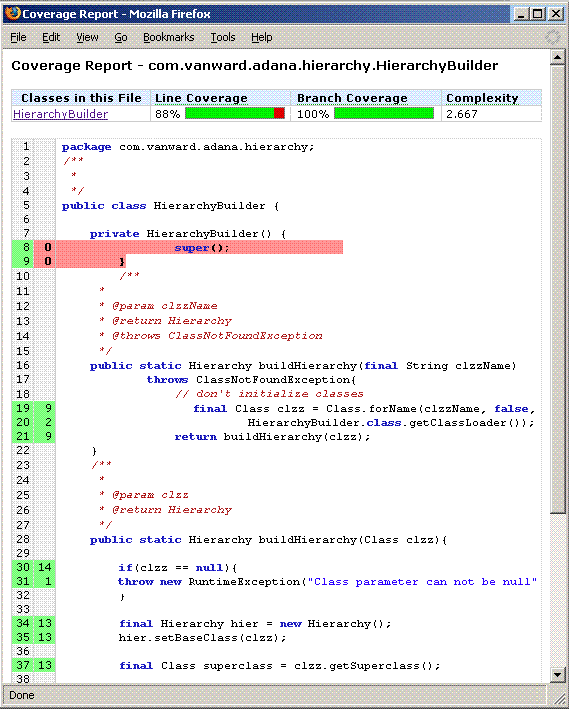This screenshot has width=569, height=709.
Task: Open the HierarchyBuilder class link
Action: coord(60,114)
